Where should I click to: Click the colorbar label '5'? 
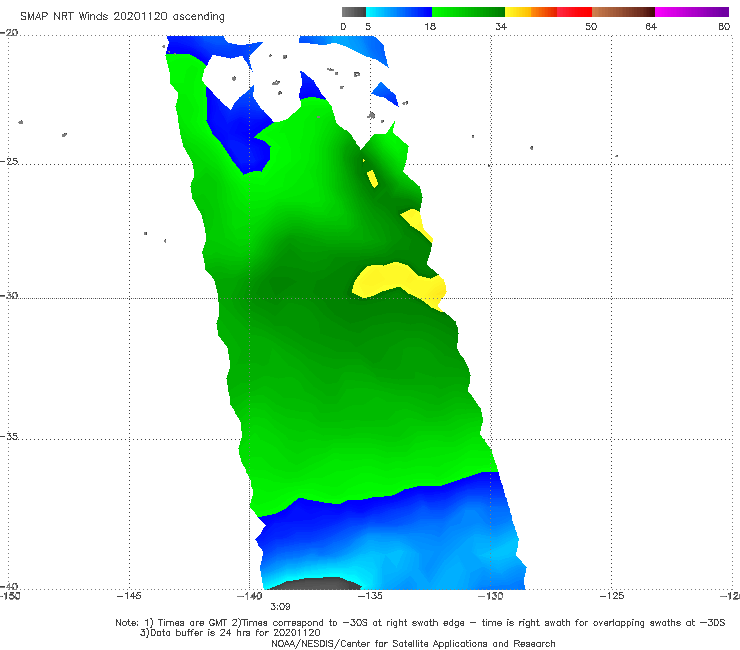(x=368, y=27)
